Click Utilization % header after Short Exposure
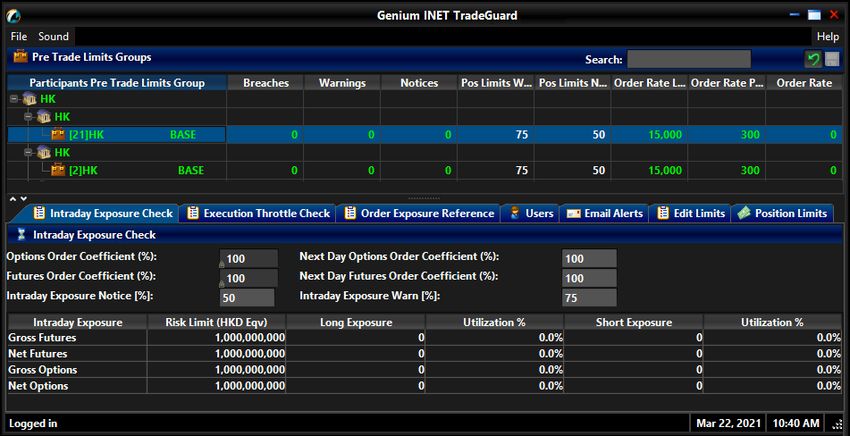This screenshot has height=436, width=850. [x=772, y=322]
